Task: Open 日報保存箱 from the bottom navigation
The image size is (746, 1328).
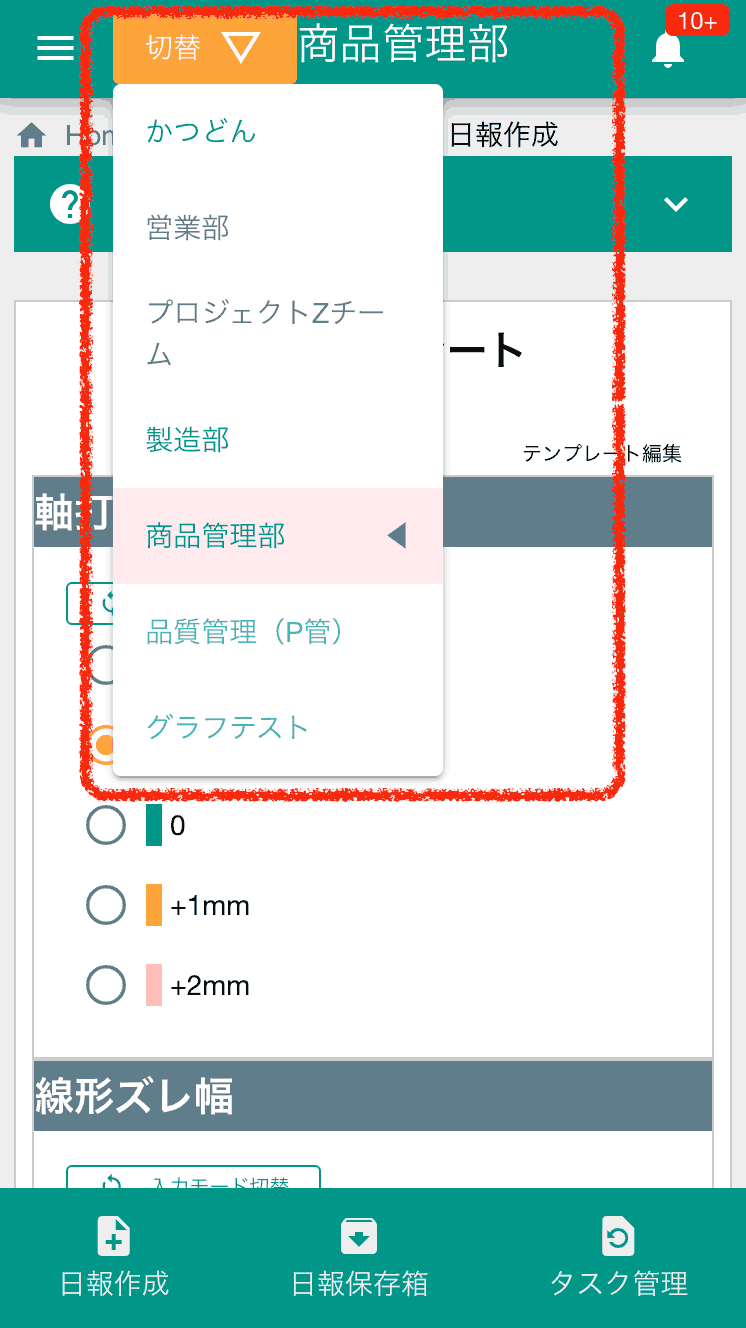Action: point(359,1258)
